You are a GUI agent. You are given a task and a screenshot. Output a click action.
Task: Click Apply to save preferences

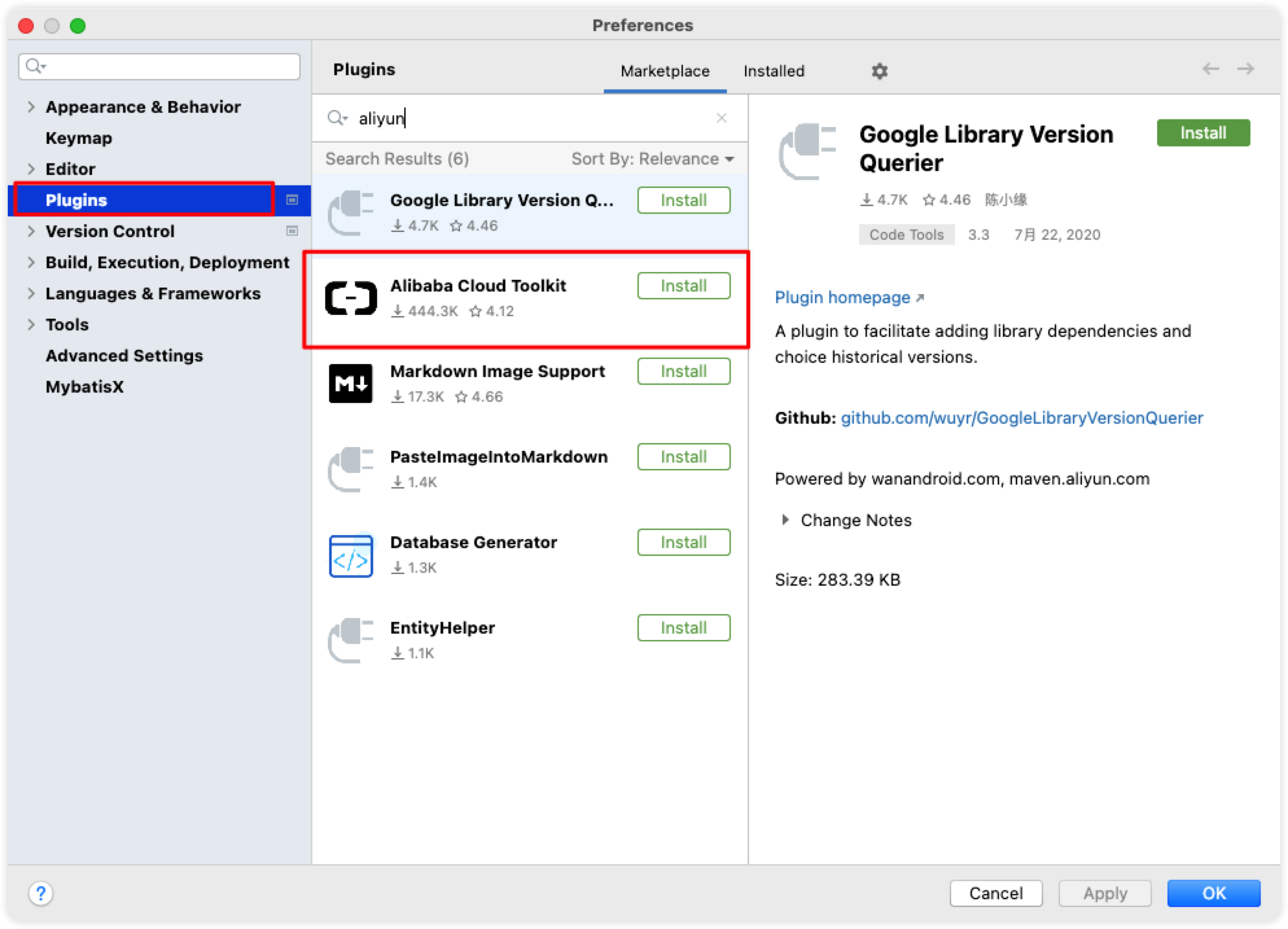click(1104, 892)
